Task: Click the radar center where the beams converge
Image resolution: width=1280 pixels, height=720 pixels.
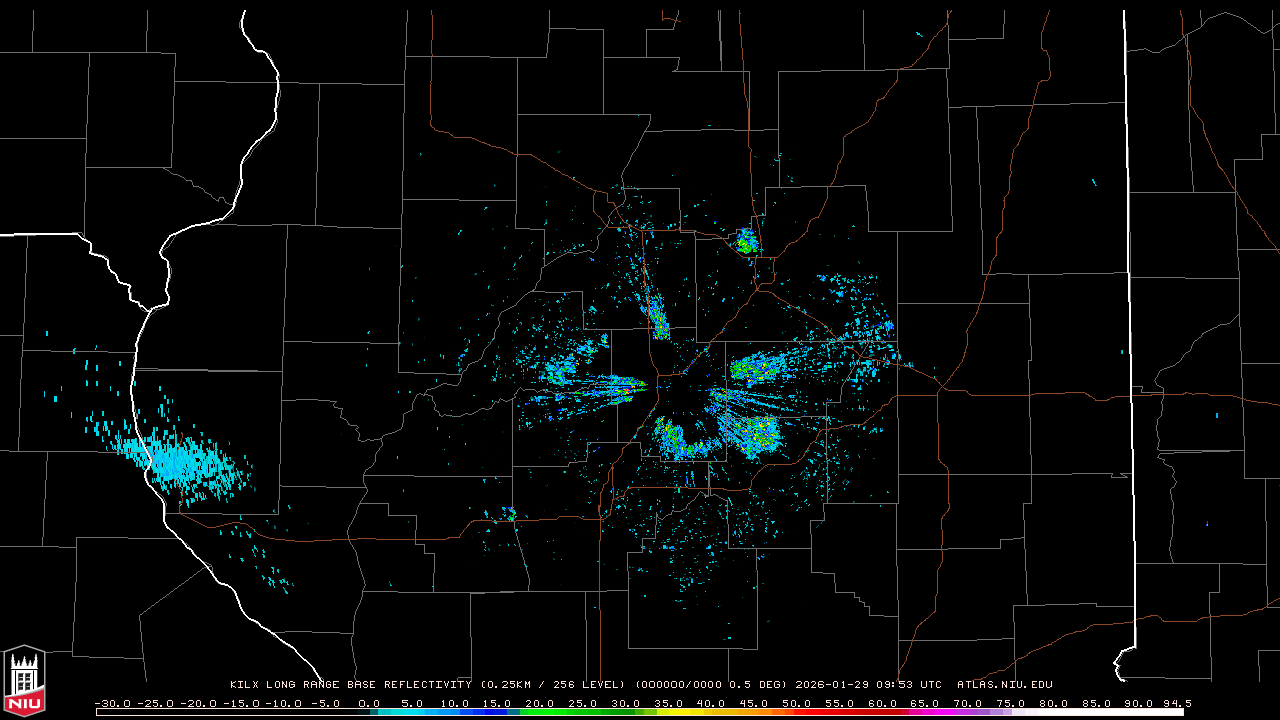Action: click(668, 384)
